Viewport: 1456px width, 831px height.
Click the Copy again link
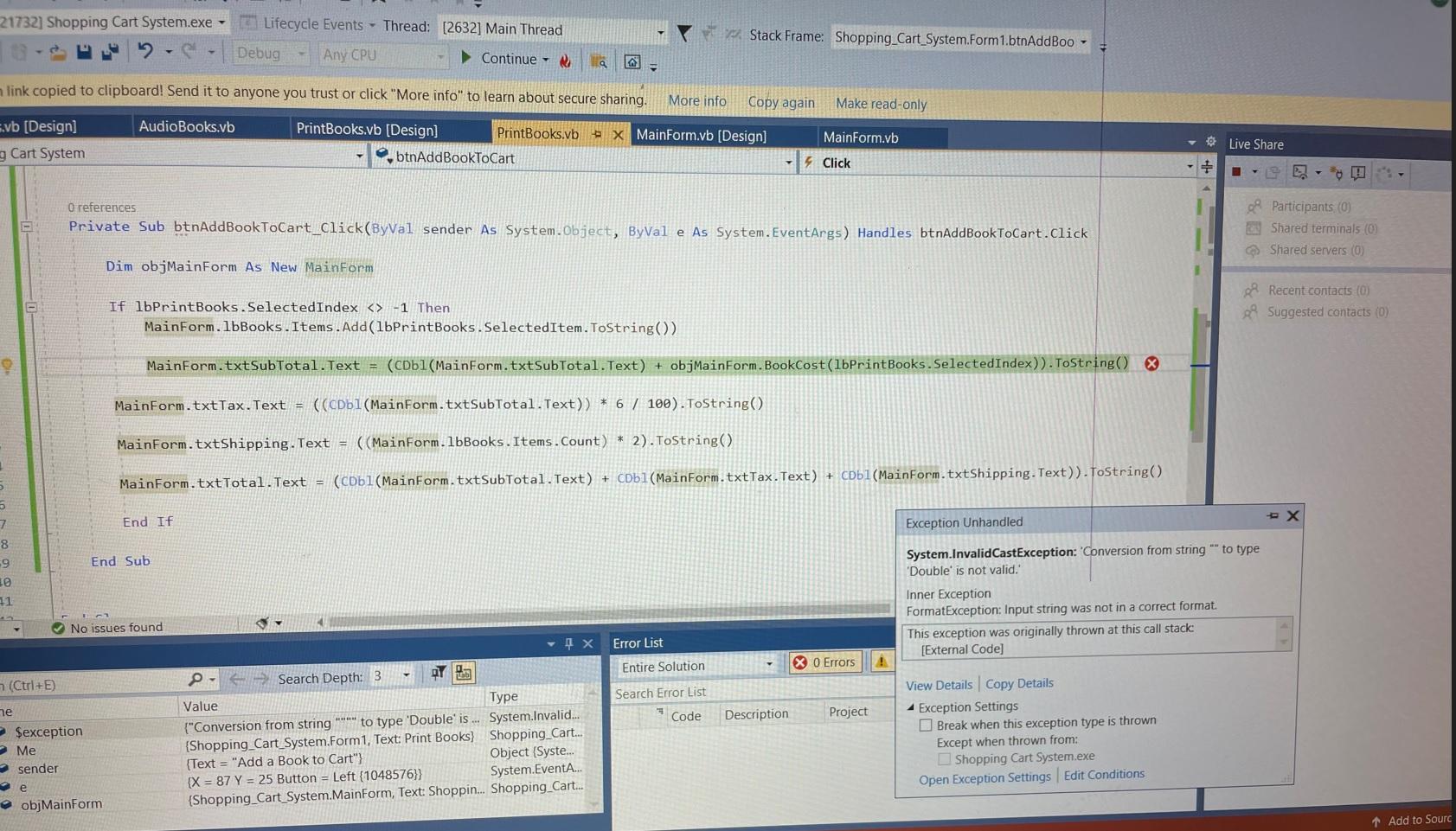[781, 102]
